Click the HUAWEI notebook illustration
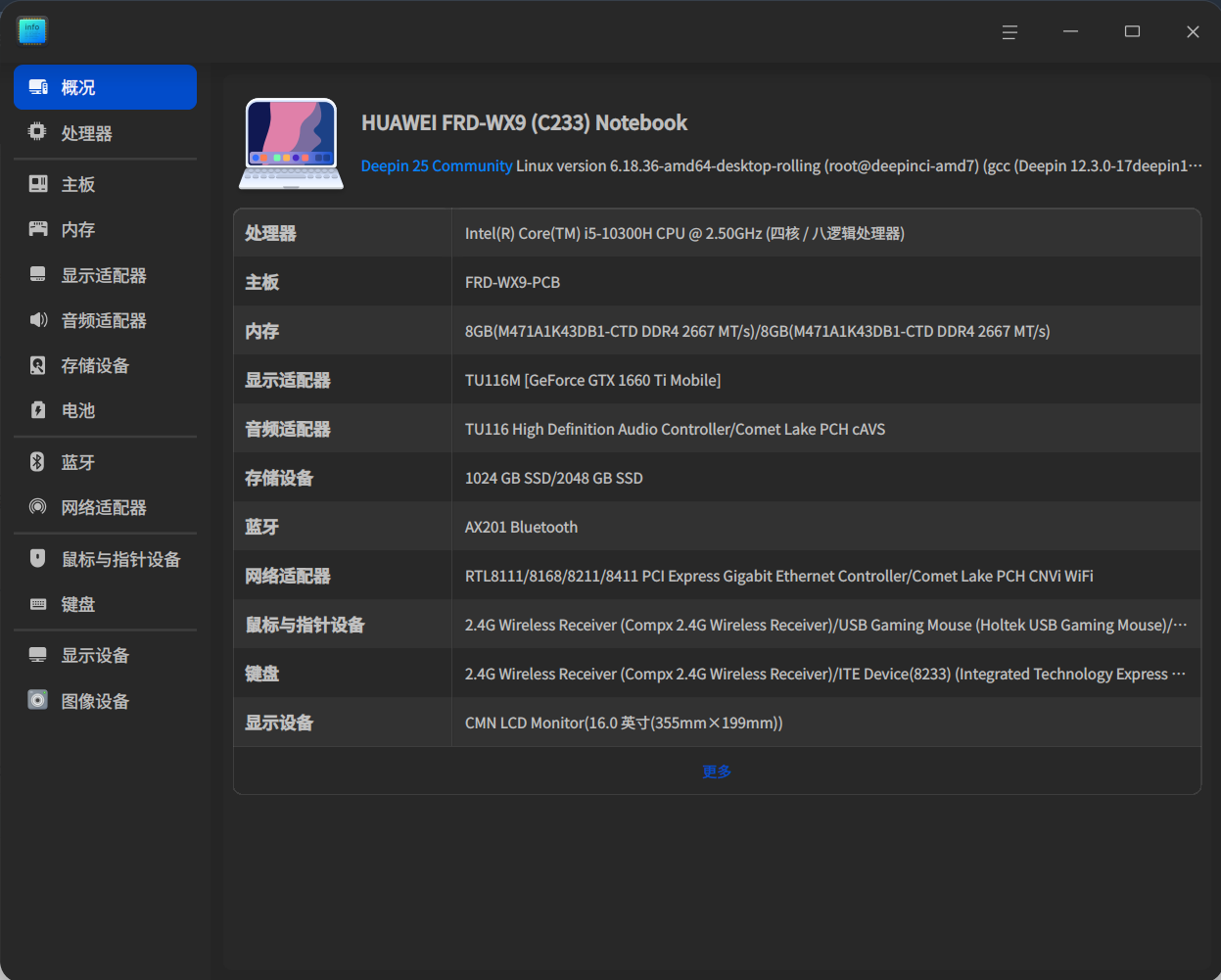 tap(291, 143)
